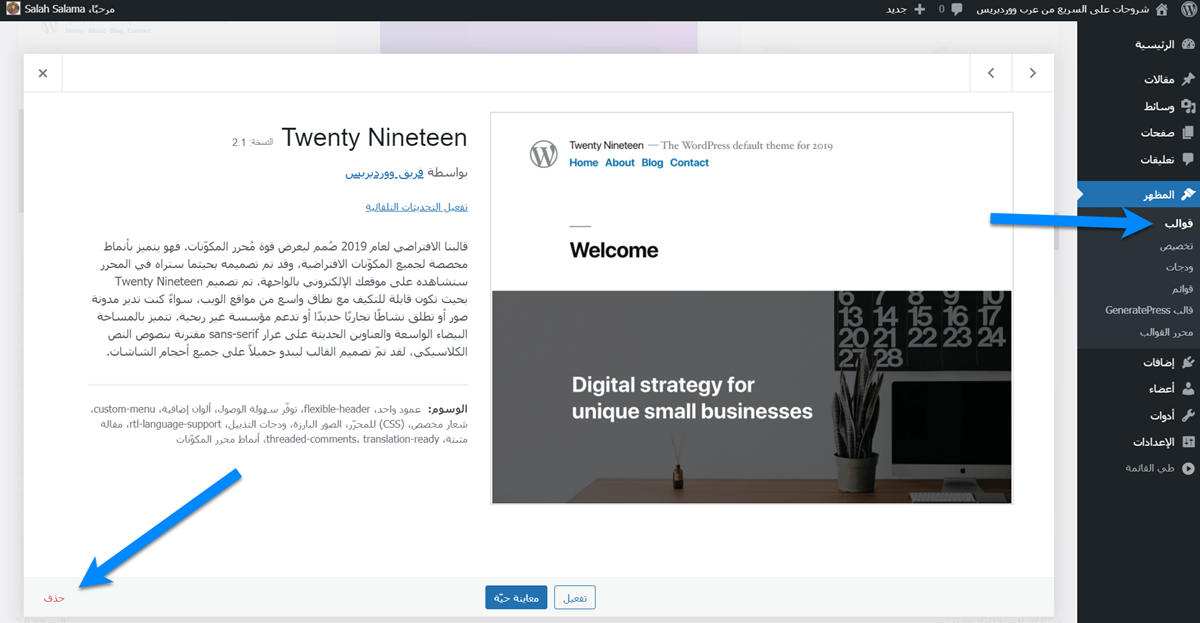Enable auto-updates via تفعيل التحديثات التلقائية link

pyautogui.click(x=417, y=207)
